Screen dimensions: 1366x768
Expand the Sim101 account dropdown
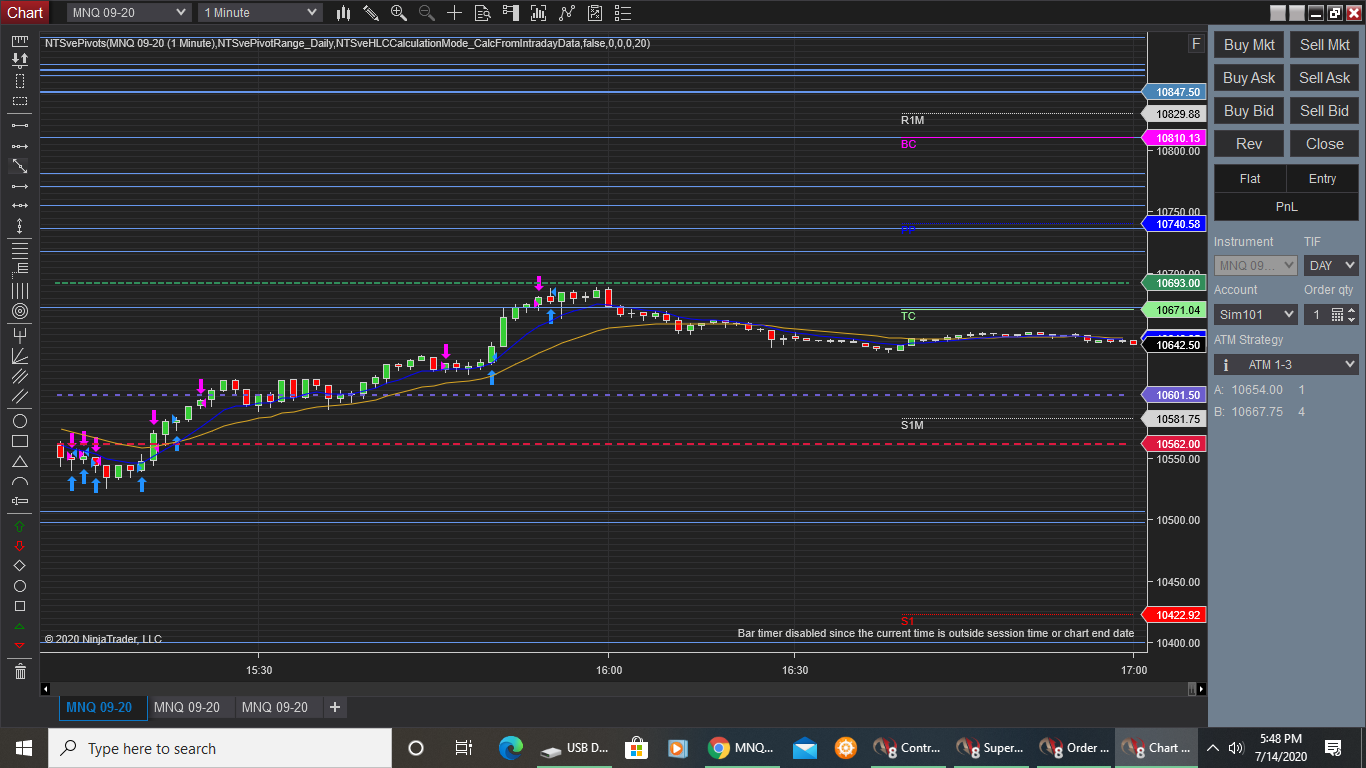pos(1255,315)
